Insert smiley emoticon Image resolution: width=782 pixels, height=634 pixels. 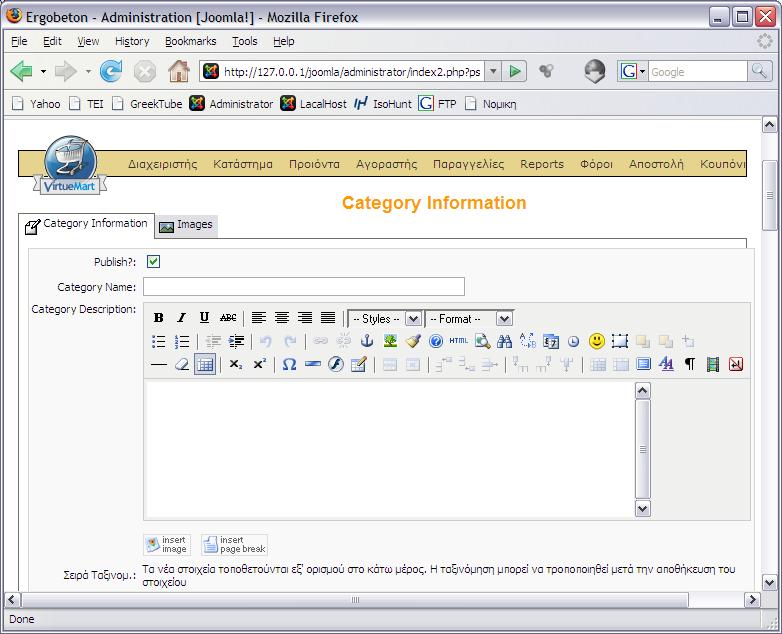pos(596,342)
